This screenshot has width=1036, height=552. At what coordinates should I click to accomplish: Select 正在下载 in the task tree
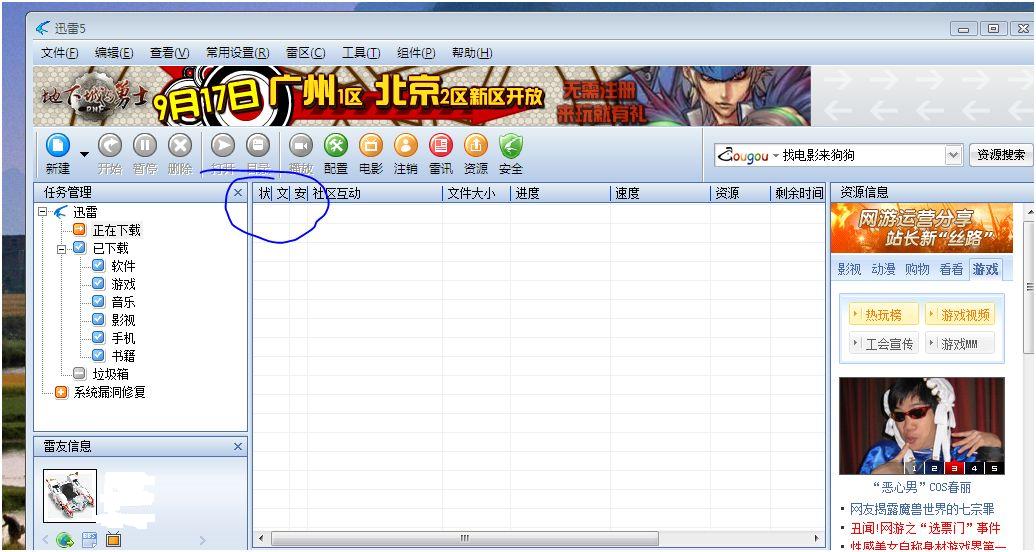(117, 230)
